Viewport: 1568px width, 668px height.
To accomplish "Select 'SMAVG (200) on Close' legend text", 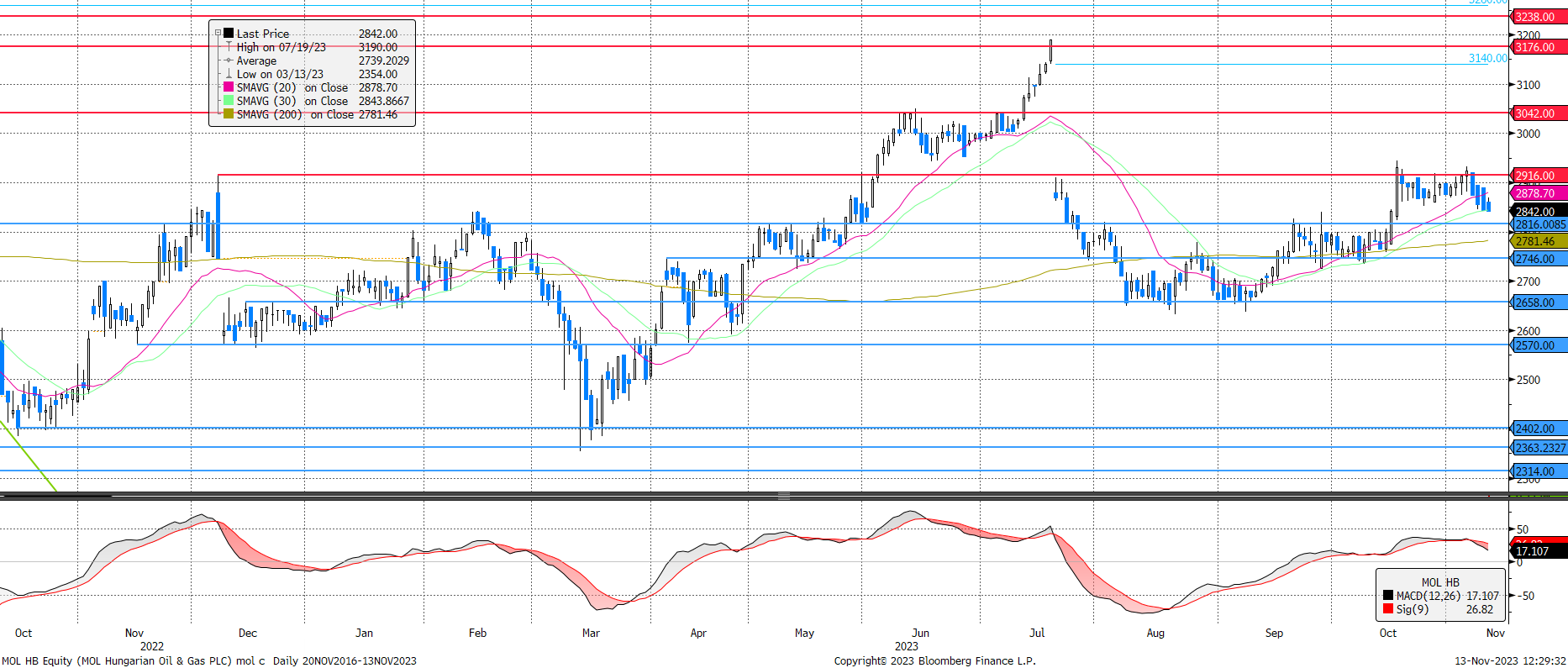I will [x=295, y=114].
